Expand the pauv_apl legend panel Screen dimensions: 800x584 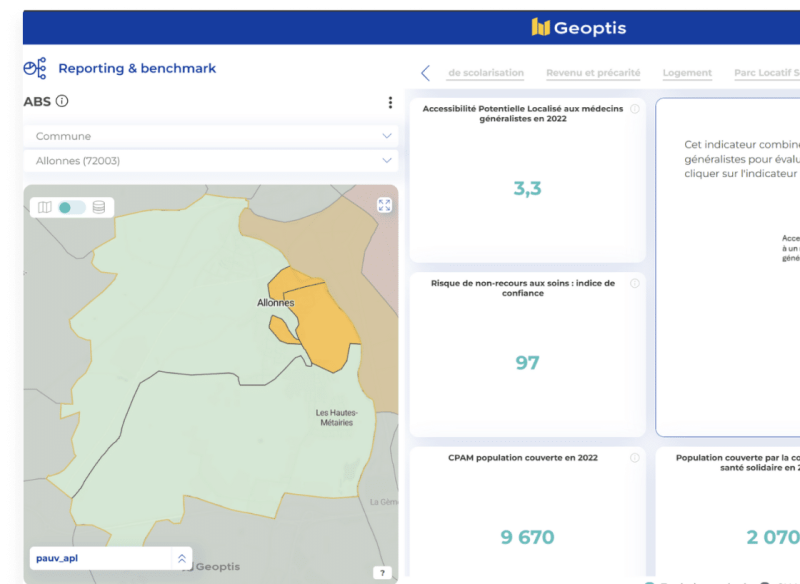[x=181, y=559]
